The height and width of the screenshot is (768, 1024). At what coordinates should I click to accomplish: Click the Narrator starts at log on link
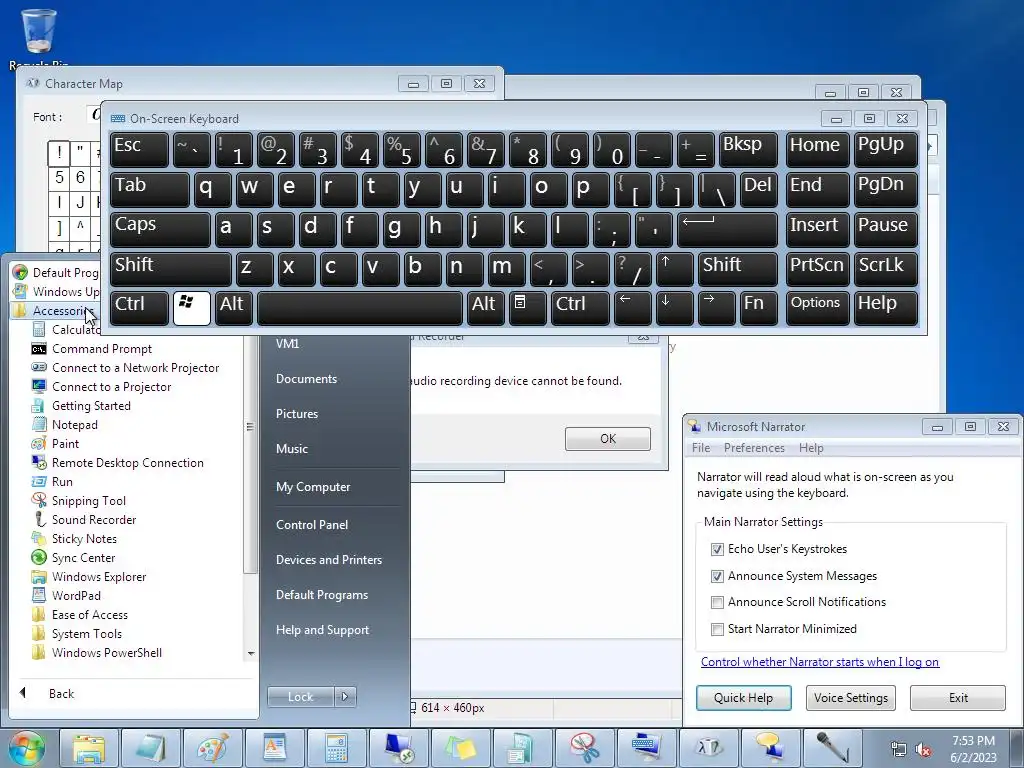(x=820, y=662)
